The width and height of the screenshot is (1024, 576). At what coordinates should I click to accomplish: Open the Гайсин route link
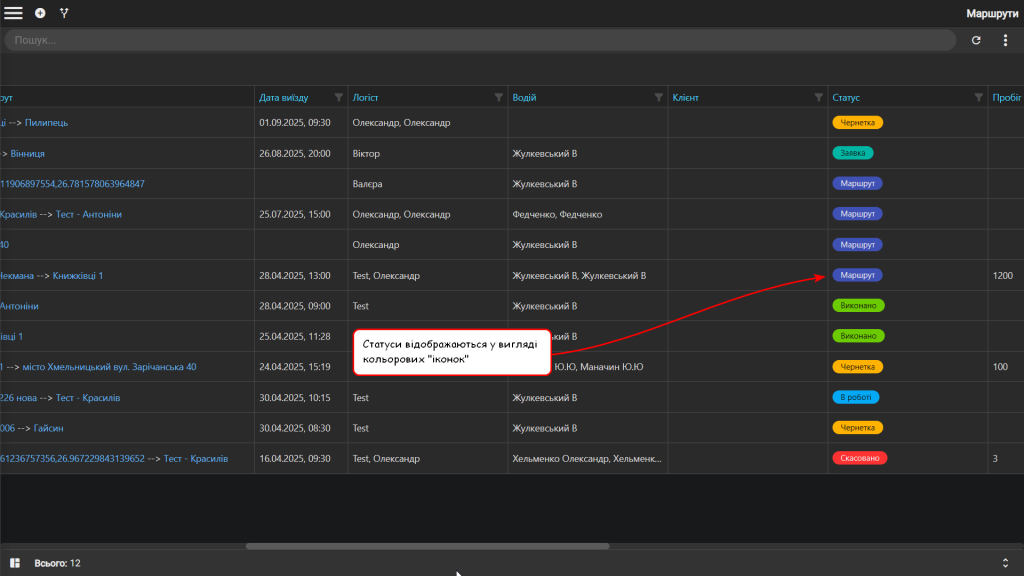tap(48, 428)
